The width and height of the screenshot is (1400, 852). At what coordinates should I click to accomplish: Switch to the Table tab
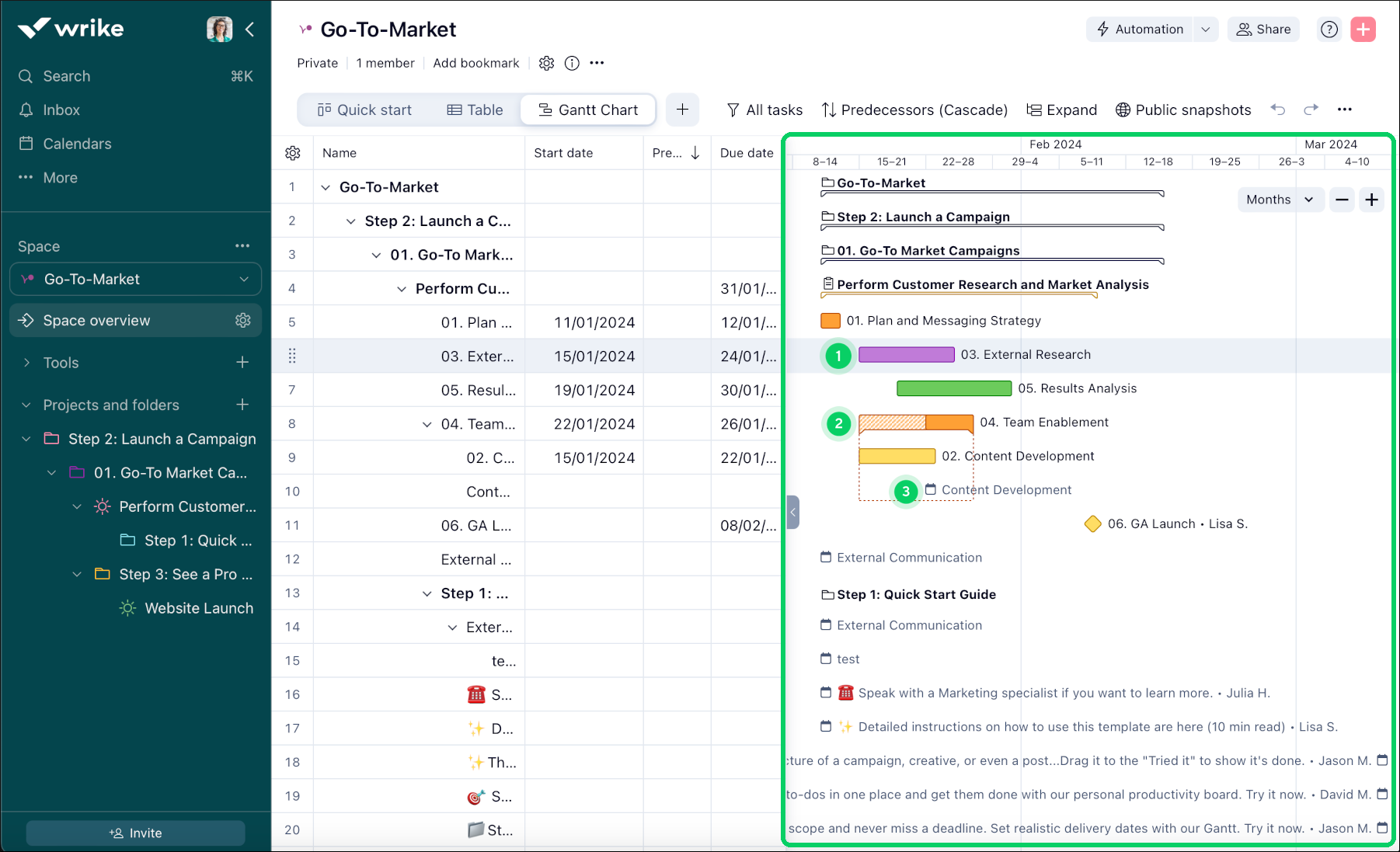[475, 110]
